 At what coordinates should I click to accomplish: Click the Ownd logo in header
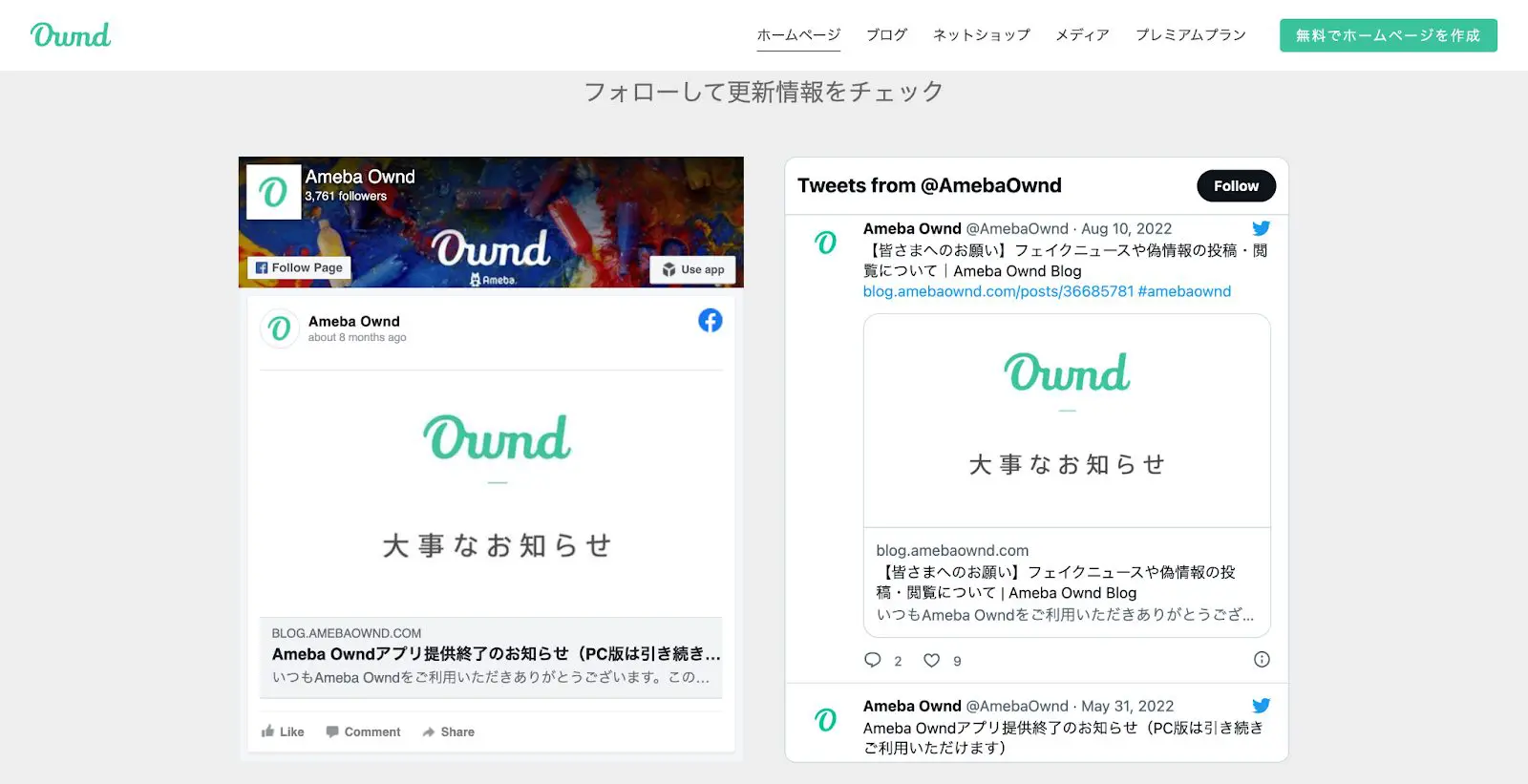pos(71,35)
